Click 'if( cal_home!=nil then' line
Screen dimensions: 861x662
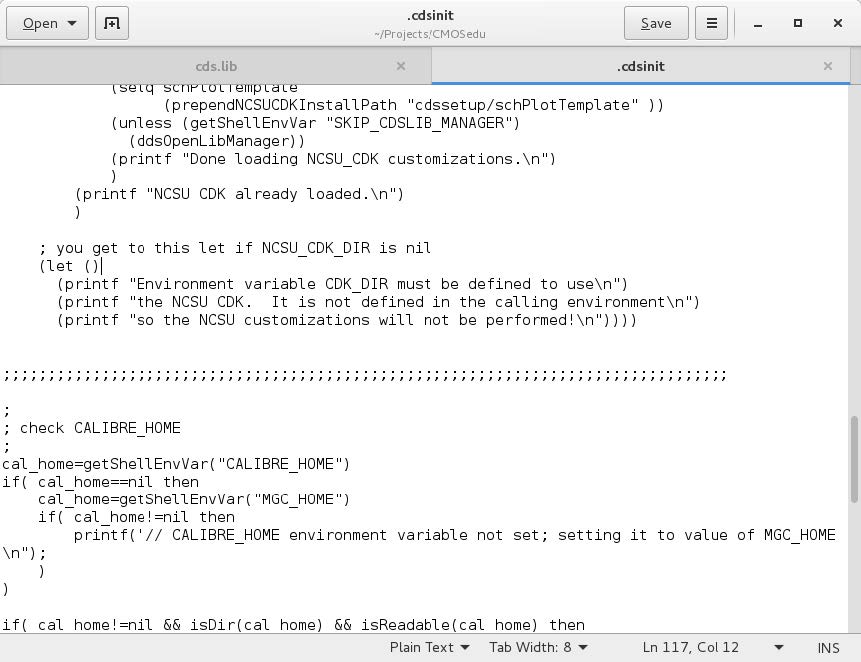tap(136, 517)
